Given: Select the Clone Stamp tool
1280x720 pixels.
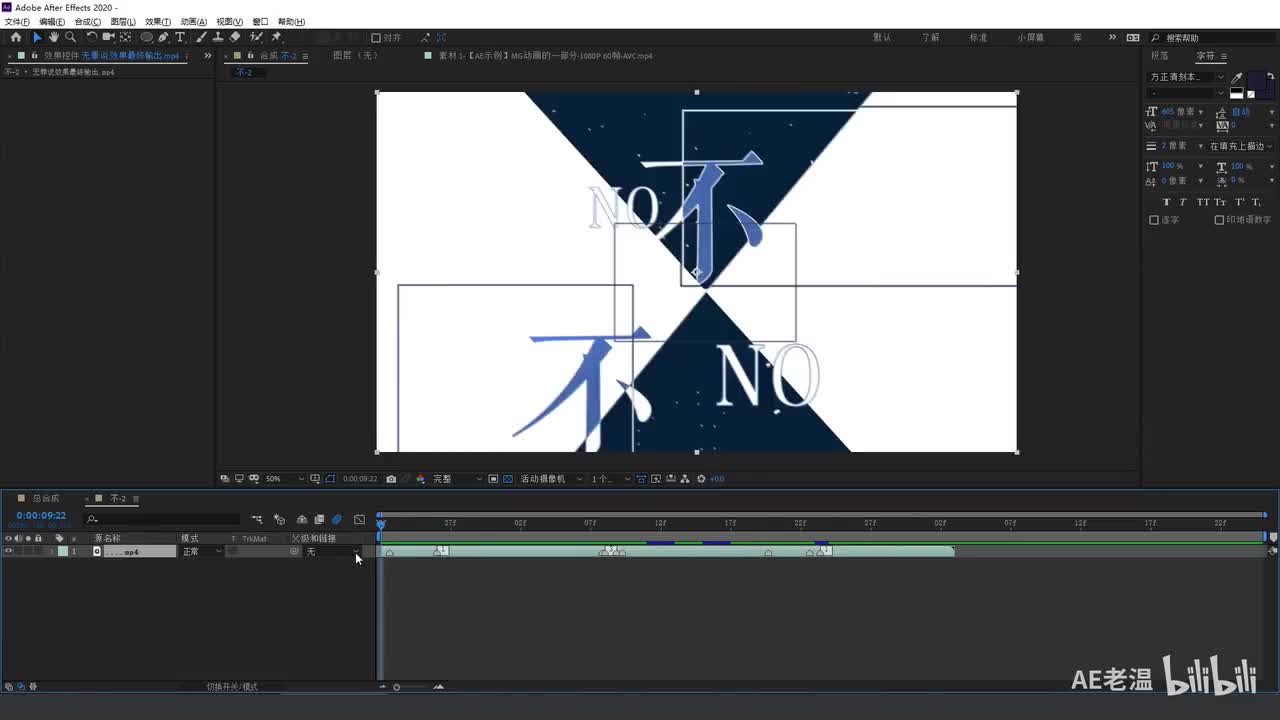Looking at the screenshot, I should (x=218, y=37).
